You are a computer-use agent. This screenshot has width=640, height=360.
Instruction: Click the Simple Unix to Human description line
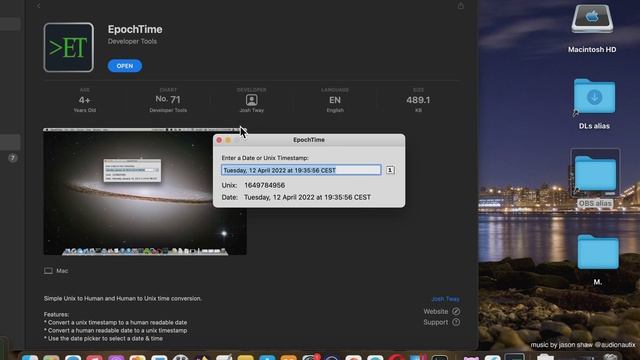(122, 298)
